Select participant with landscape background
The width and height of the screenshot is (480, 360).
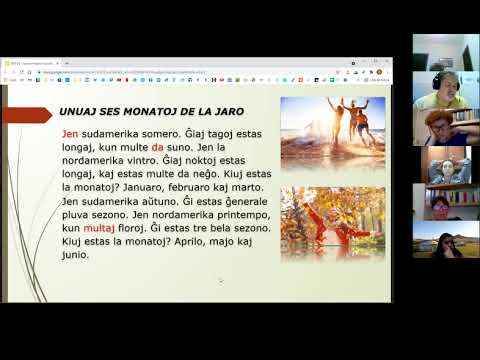(x=446, y=239)
